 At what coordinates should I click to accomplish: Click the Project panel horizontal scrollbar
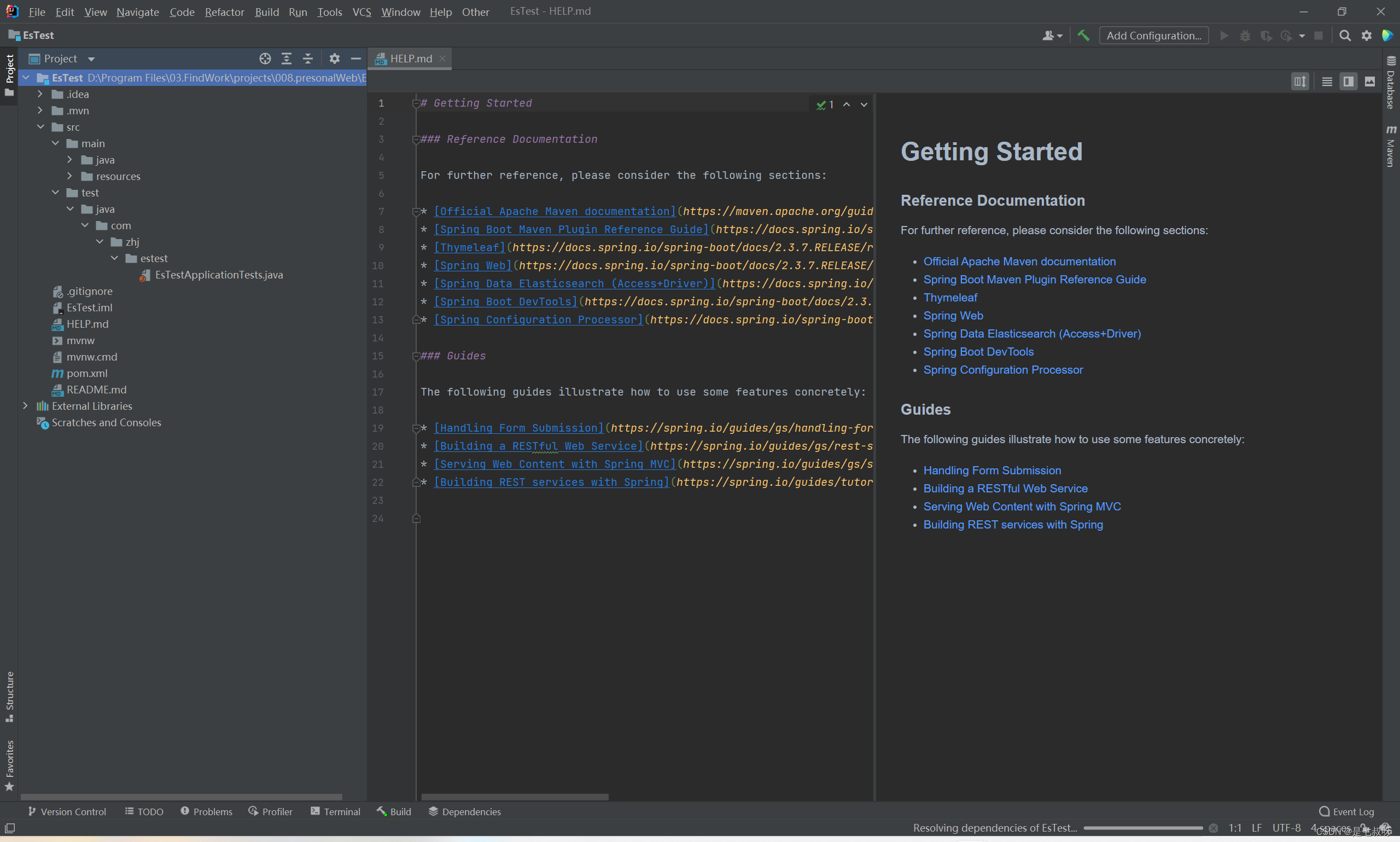181,797
